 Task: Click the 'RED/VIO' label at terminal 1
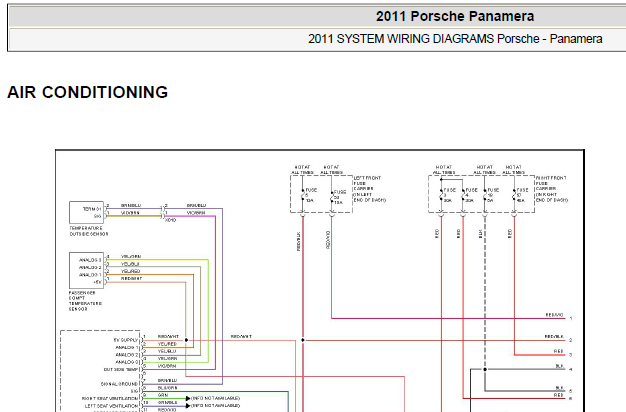[x=554, y=315]
